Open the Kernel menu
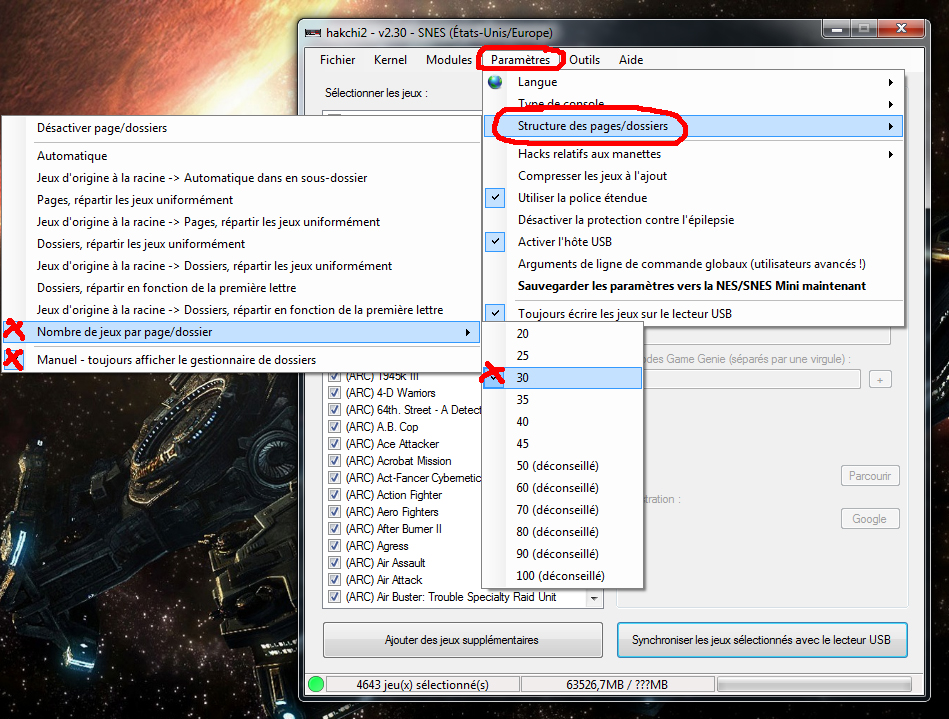Image resolution: width=949 pixels, height=719 pixels. point(390,60)
